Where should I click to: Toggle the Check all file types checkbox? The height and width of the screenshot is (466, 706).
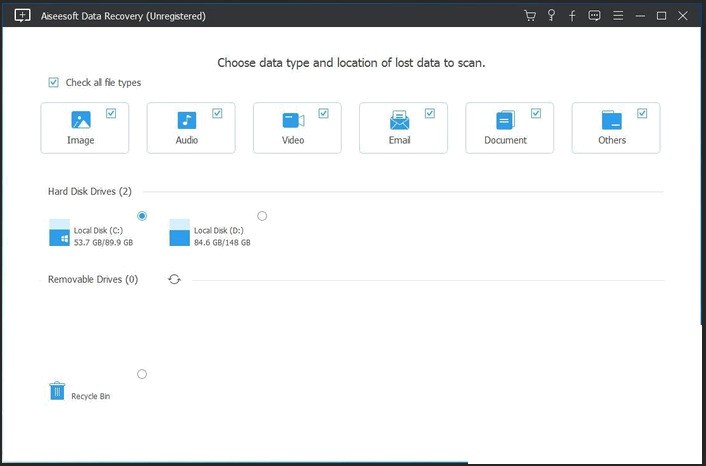pyautogui.click(x=54, y=82)
